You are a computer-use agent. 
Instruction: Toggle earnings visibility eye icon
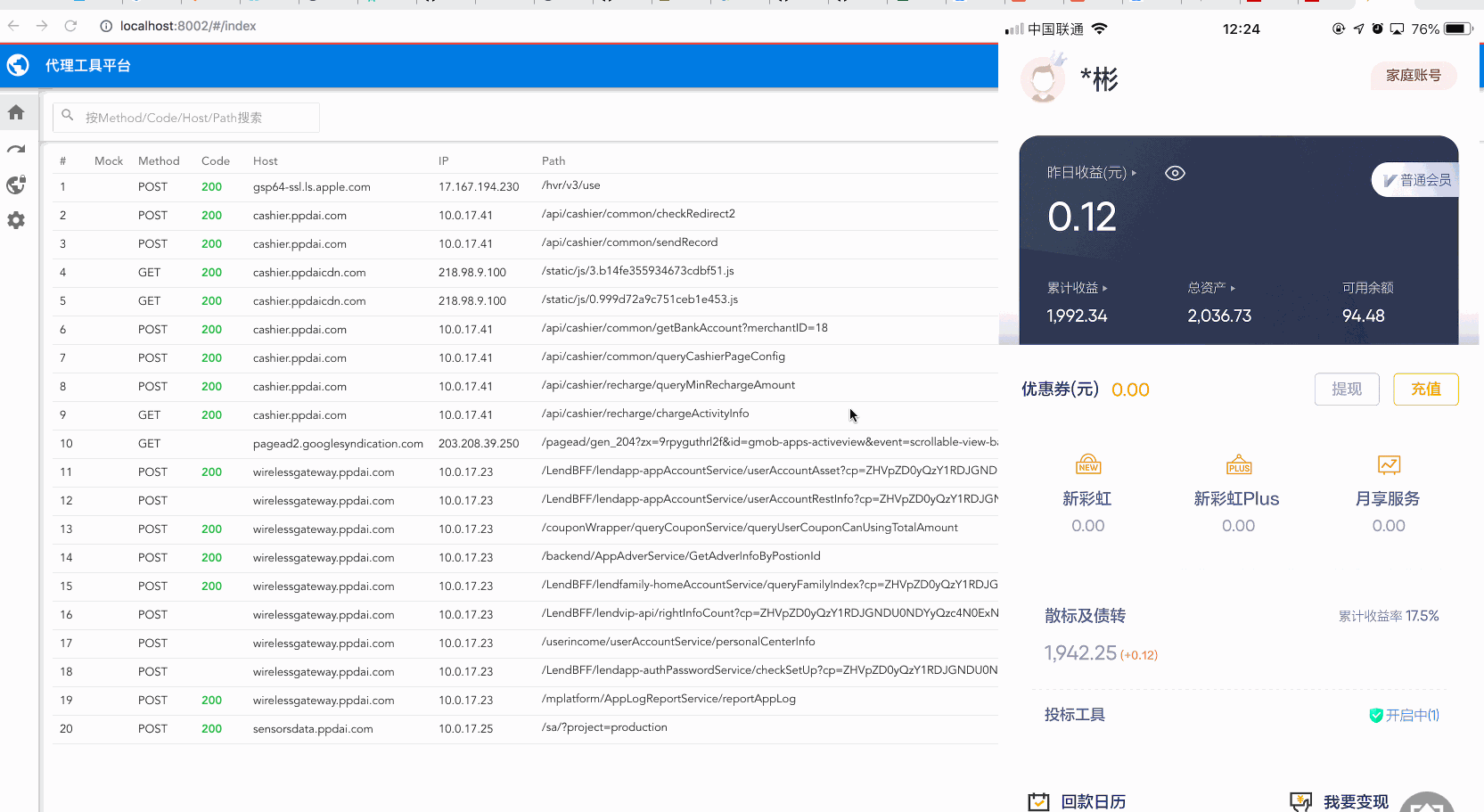[x=1175, y=173]
